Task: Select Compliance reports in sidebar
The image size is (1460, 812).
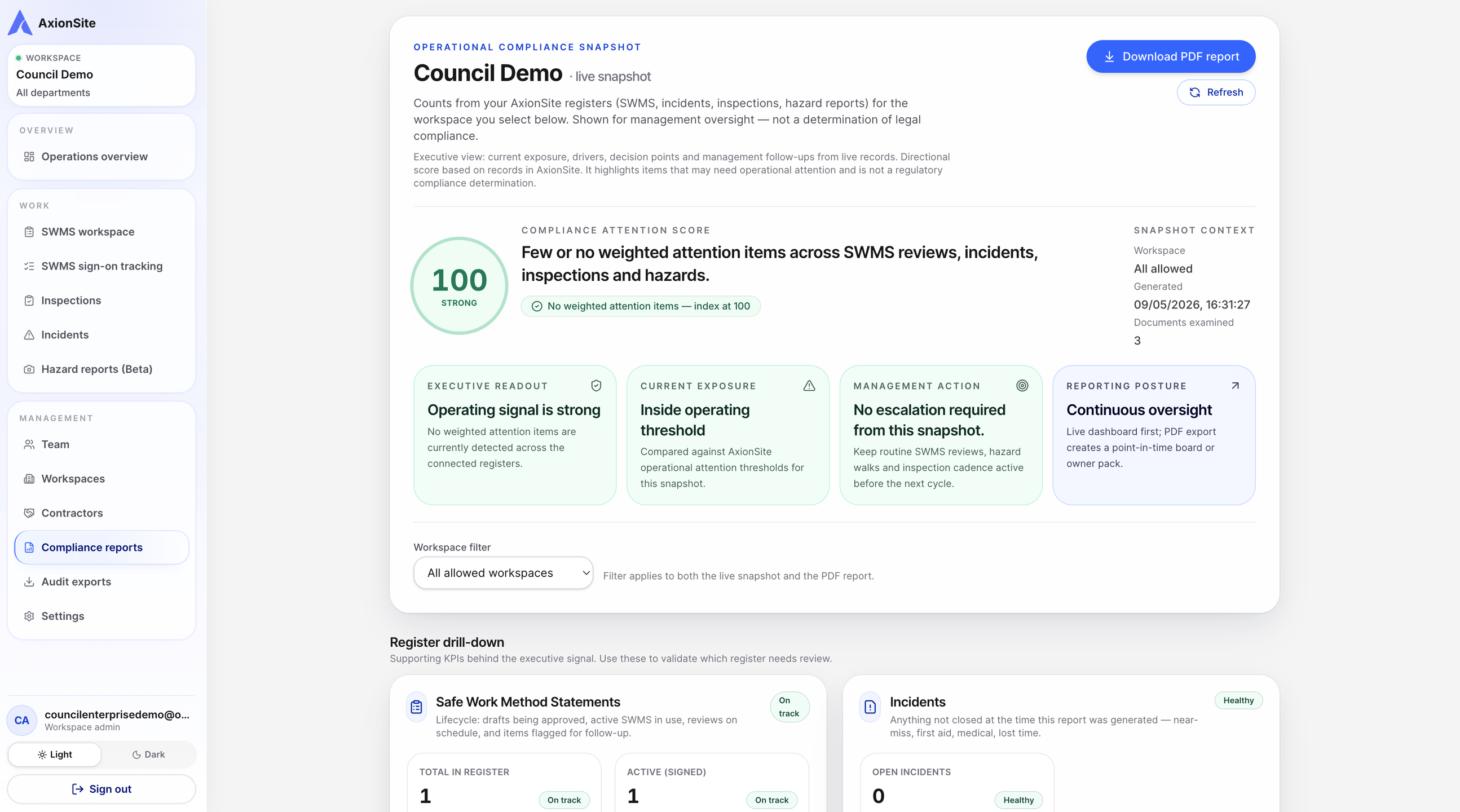Action: (102, 548)
